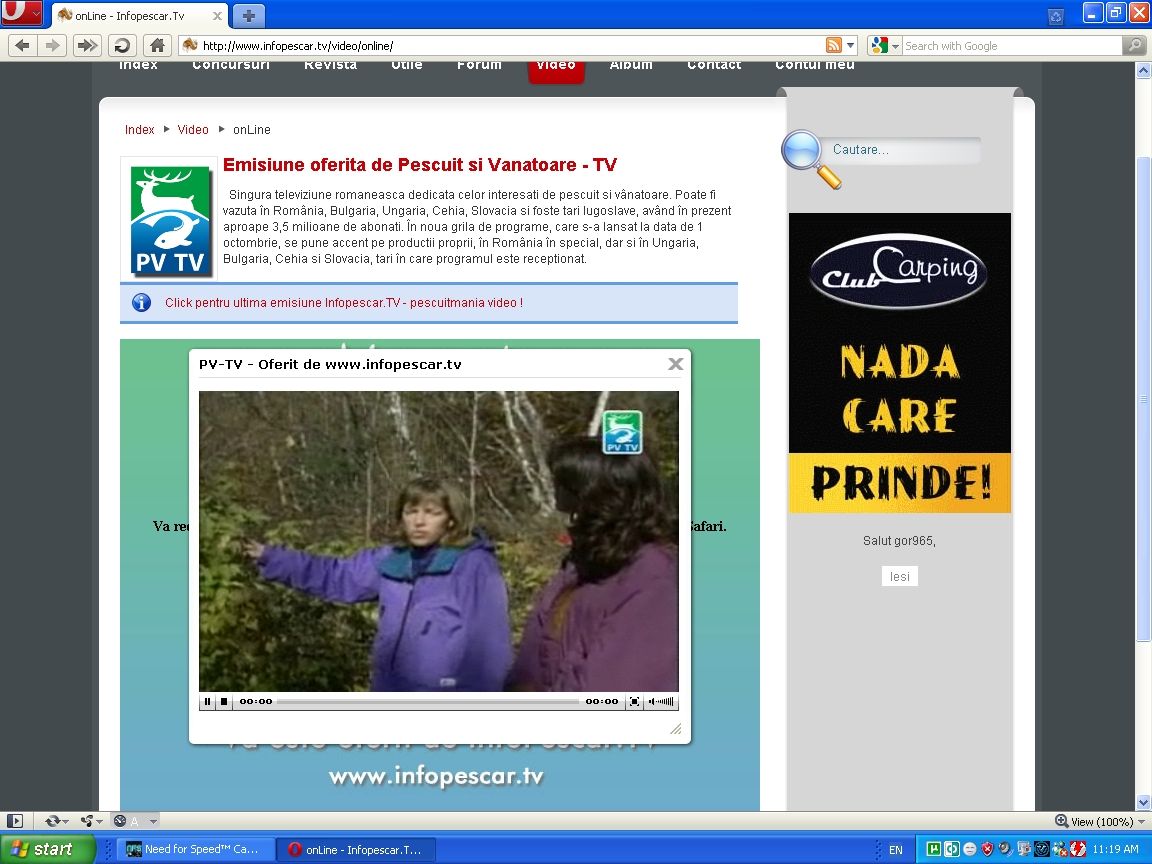Go to browser Home page

[156, 45]
